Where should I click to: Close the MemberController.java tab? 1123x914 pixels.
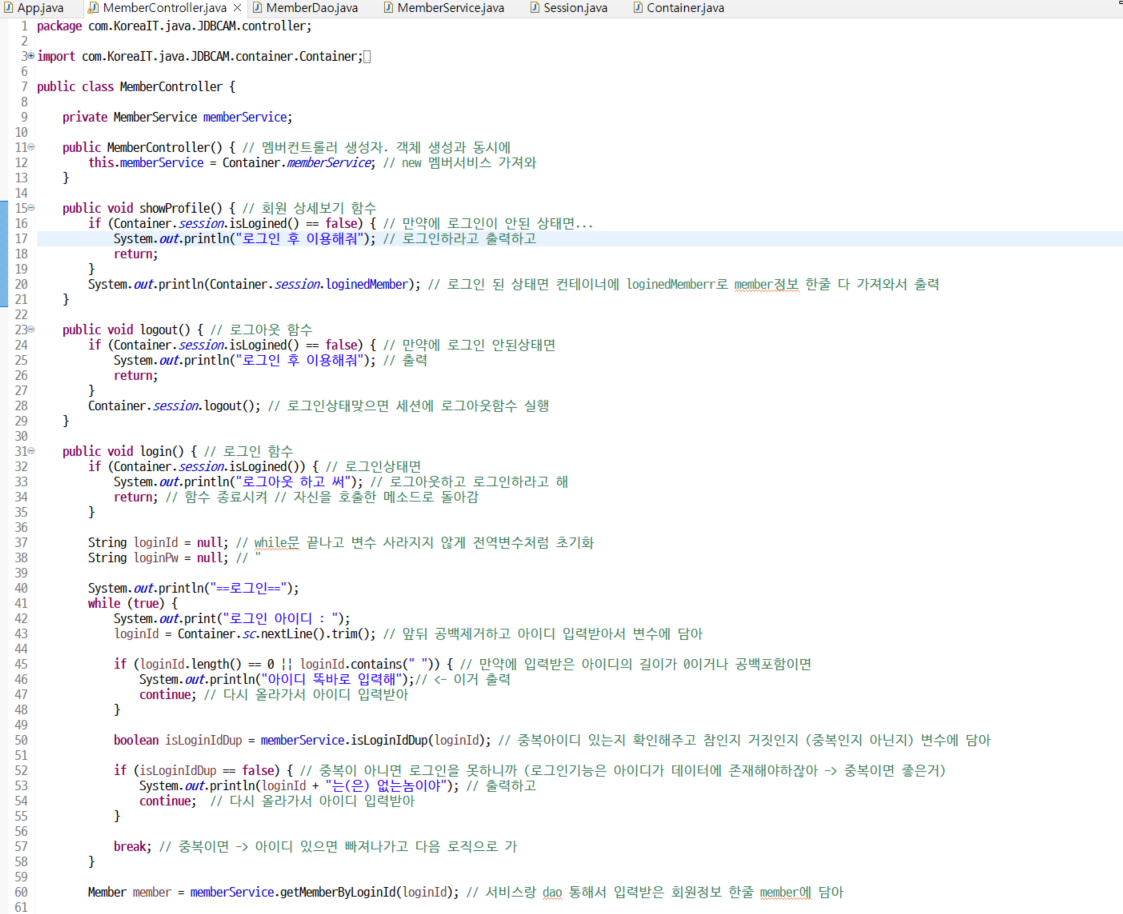(237, 8)
